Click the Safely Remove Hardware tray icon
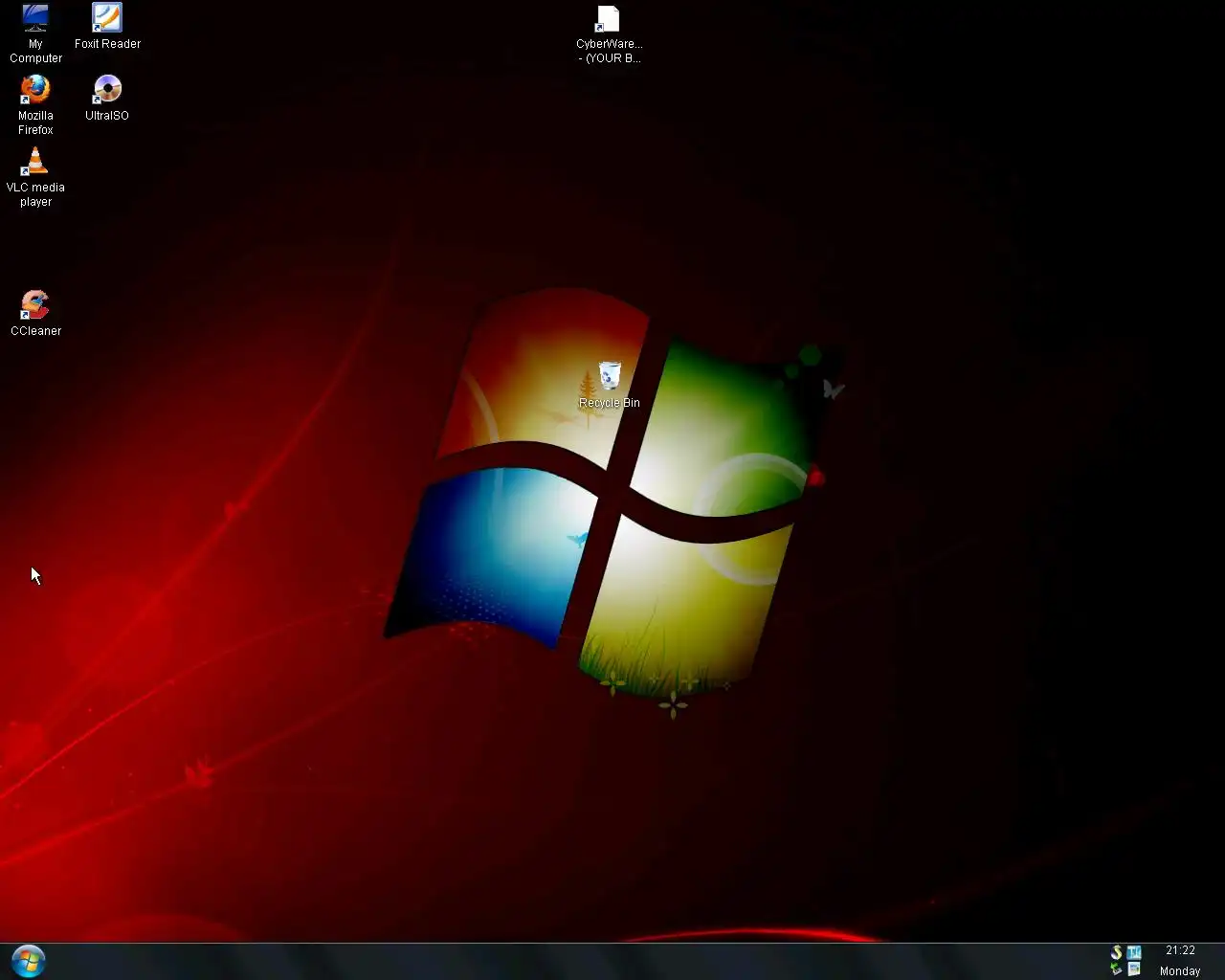This screenshot has height=980, width=1225. (x=1116, y=969)
